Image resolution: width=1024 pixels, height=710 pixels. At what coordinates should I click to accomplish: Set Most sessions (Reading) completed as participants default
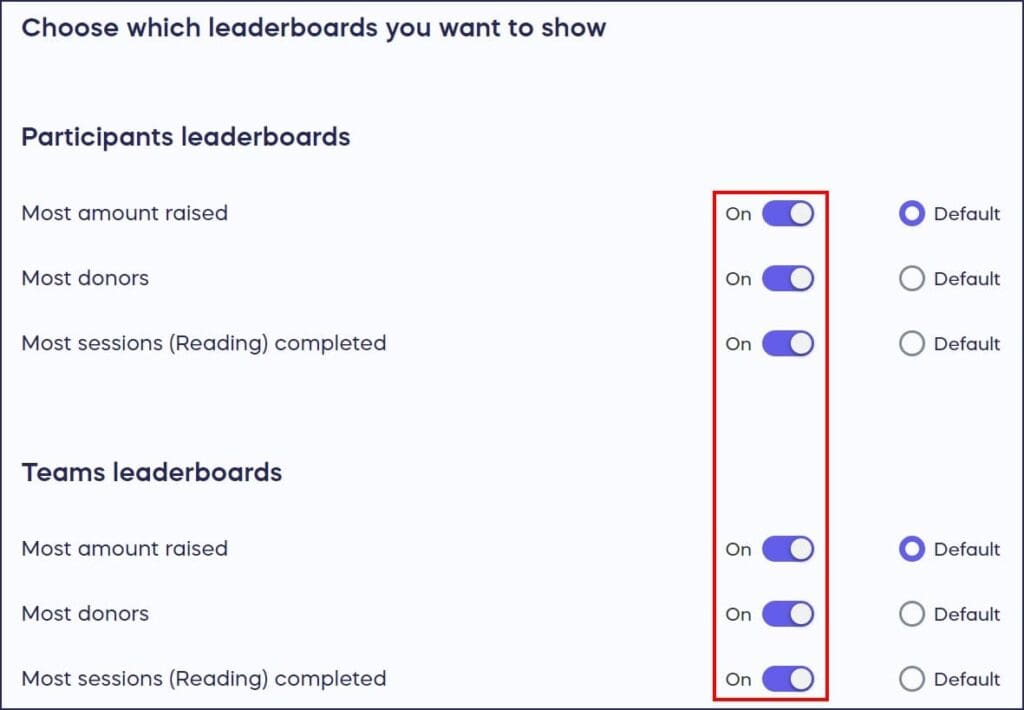[x=912, y=343]
